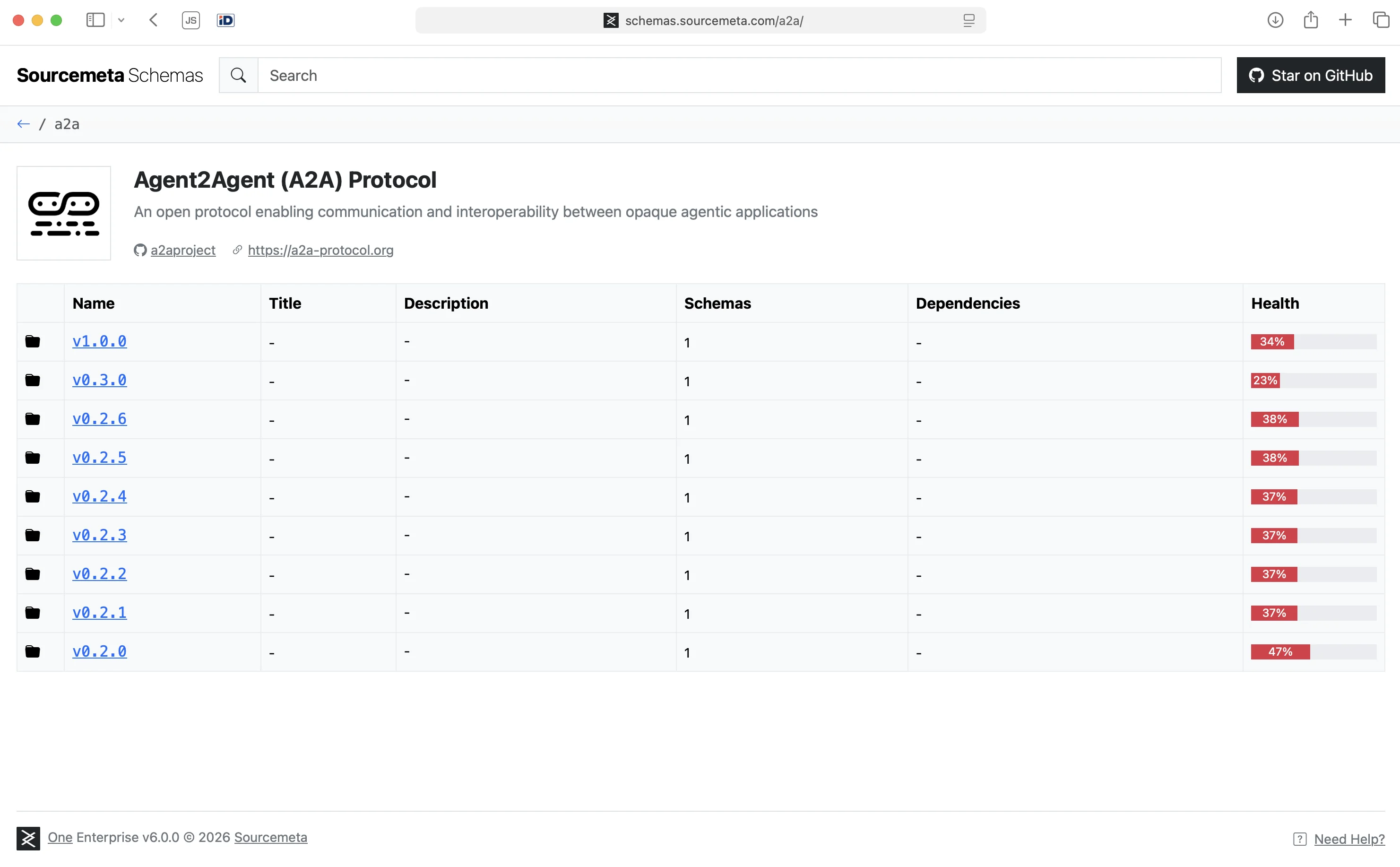Viewport: 1400px width, 867px height.
Task: Click the magnifying glass search icon
Action: [x=239, y=75]
